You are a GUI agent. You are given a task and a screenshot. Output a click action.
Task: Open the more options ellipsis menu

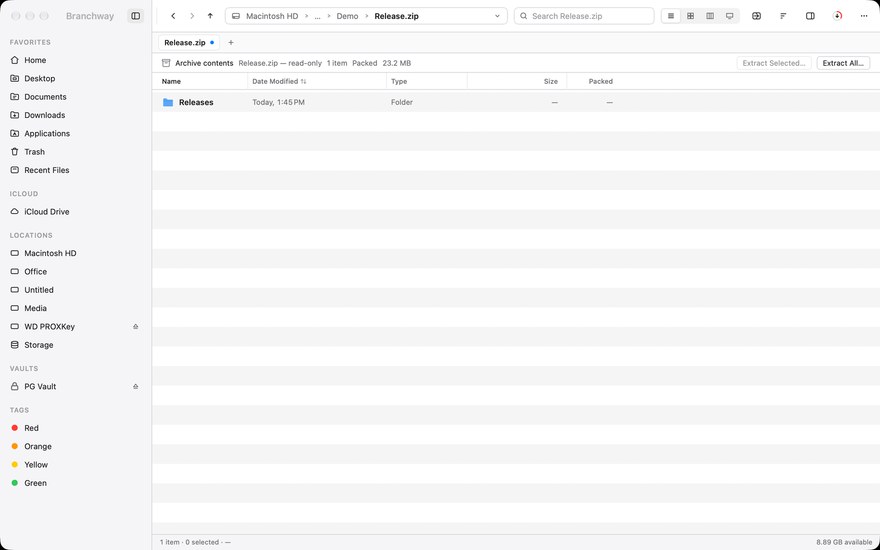[x=864, y=16]
